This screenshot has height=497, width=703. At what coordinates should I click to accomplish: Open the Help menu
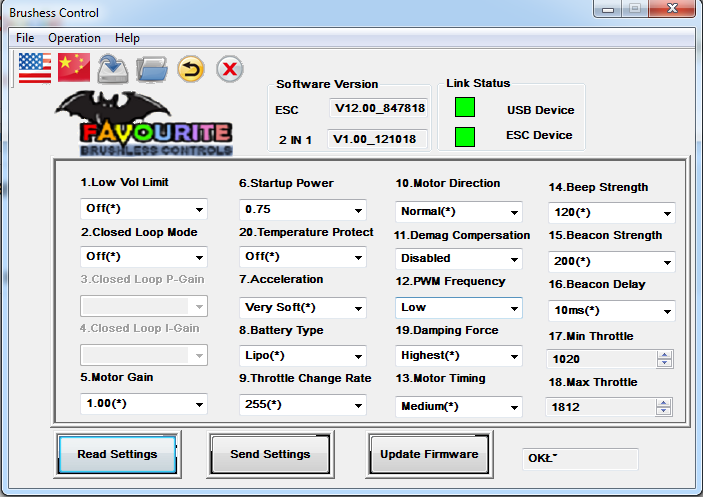pyautogui.click(x=127, y=38)
